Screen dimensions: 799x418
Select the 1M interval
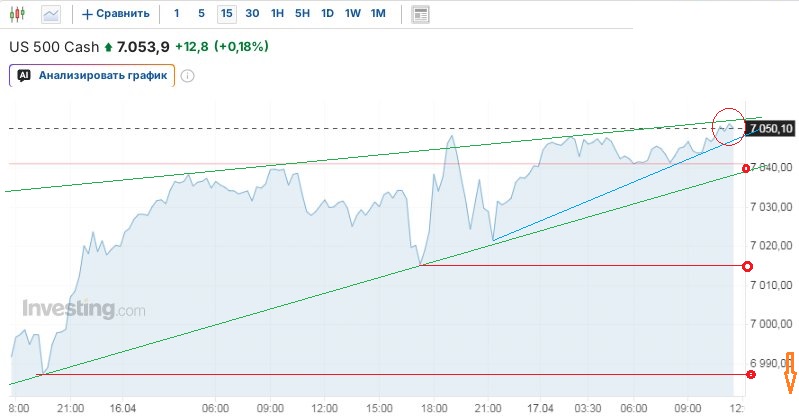click(x=377, y=14)
